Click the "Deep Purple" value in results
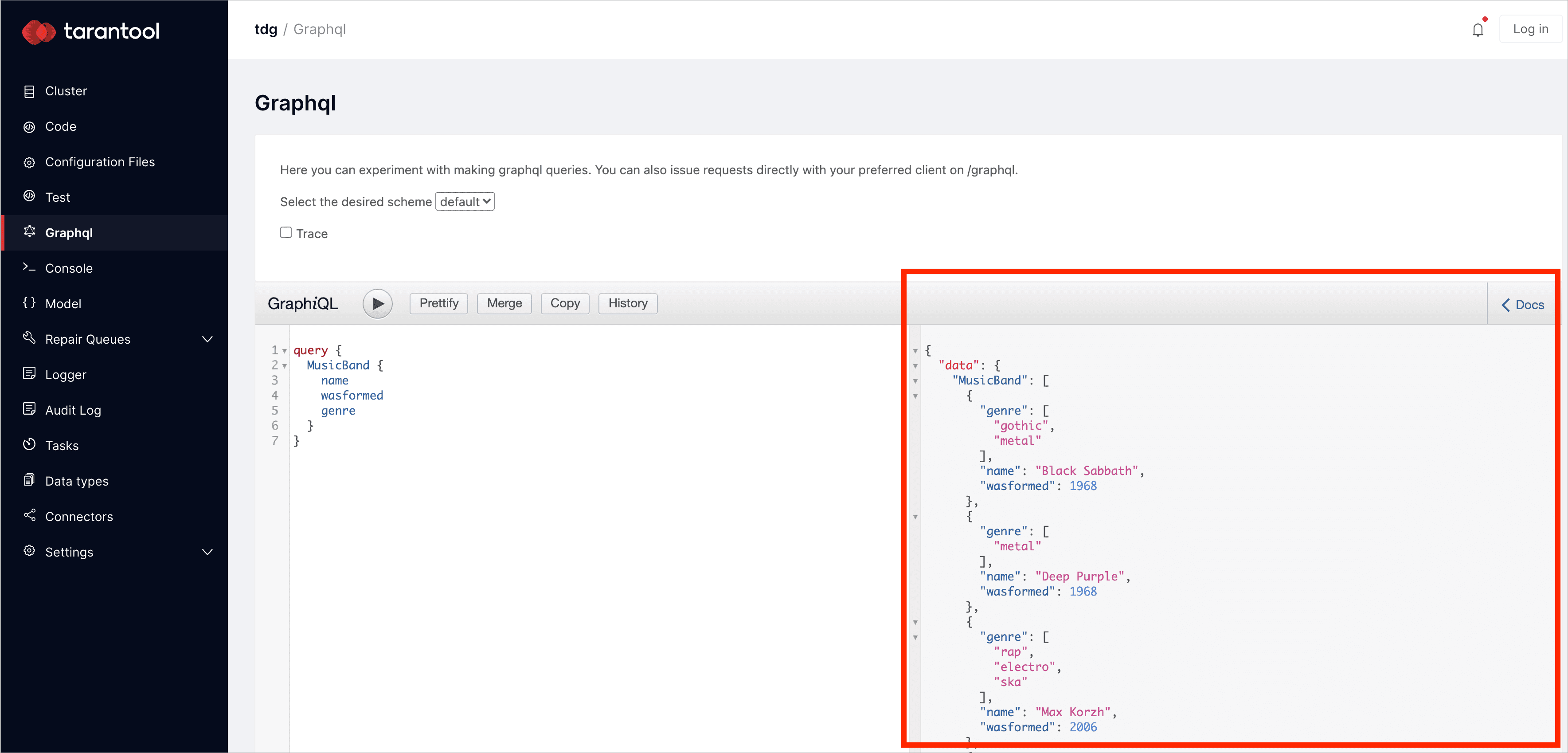The width and height of the screenshot is (1568, 753). coord(1080,576)
